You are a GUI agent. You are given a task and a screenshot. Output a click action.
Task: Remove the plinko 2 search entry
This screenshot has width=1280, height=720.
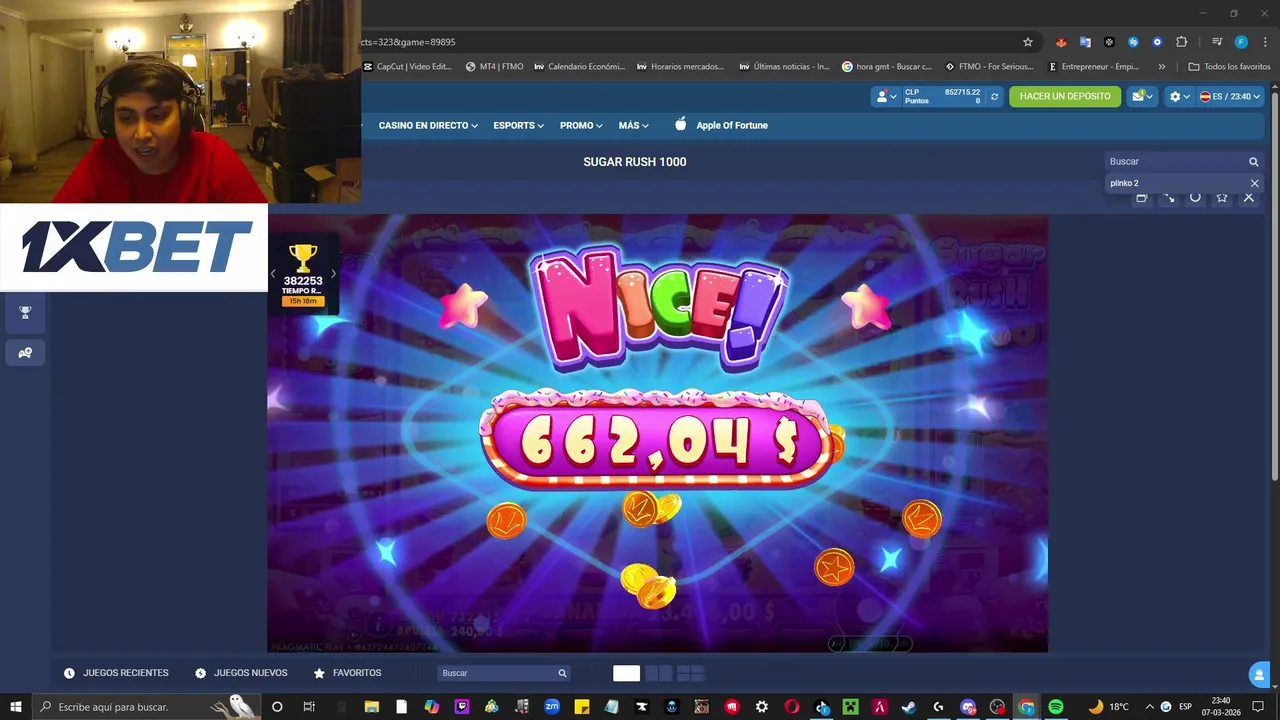[1254, 184]
